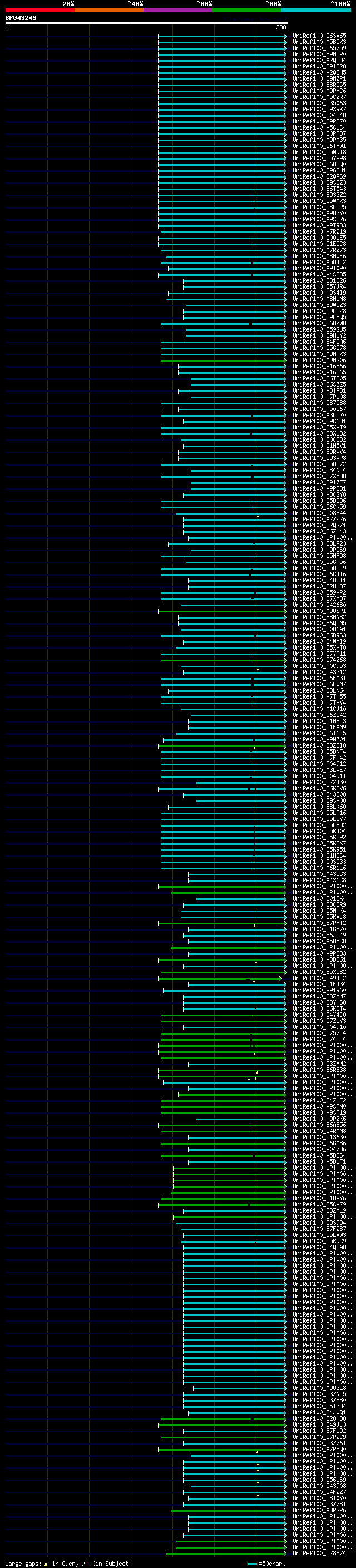This screenshot has width=356, height=1568.
Task: Select hit UniRef100_Q42680
Action: (319, 605)
